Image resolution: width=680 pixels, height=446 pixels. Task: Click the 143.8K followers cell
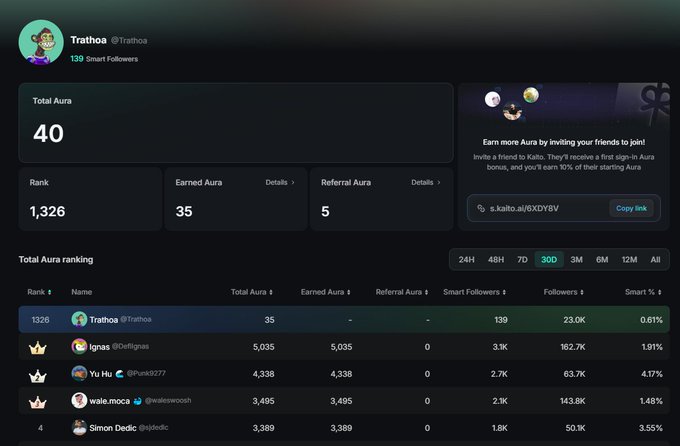coord(572,401)
